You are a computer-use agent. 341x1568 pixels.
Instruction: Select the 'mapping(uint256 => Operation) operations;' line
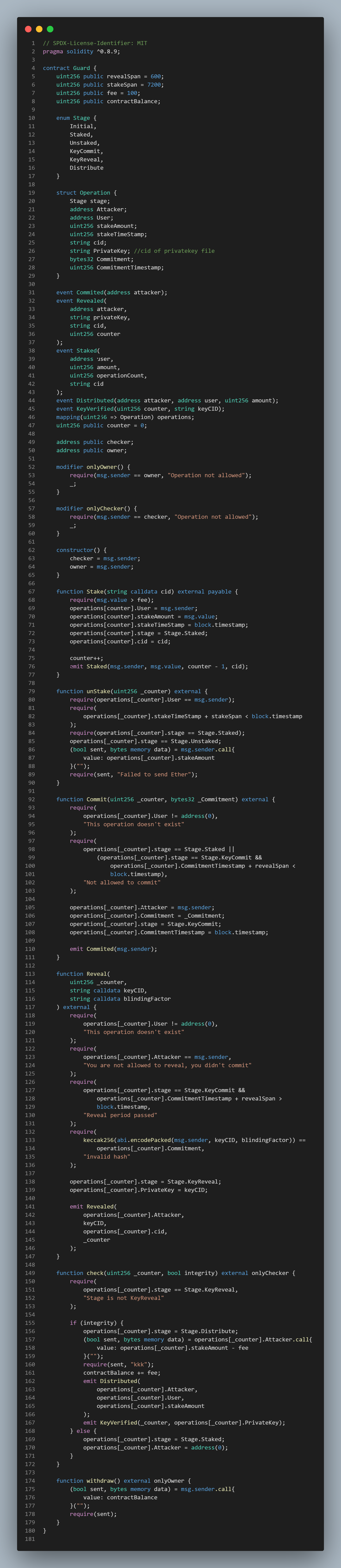point(125,417)
